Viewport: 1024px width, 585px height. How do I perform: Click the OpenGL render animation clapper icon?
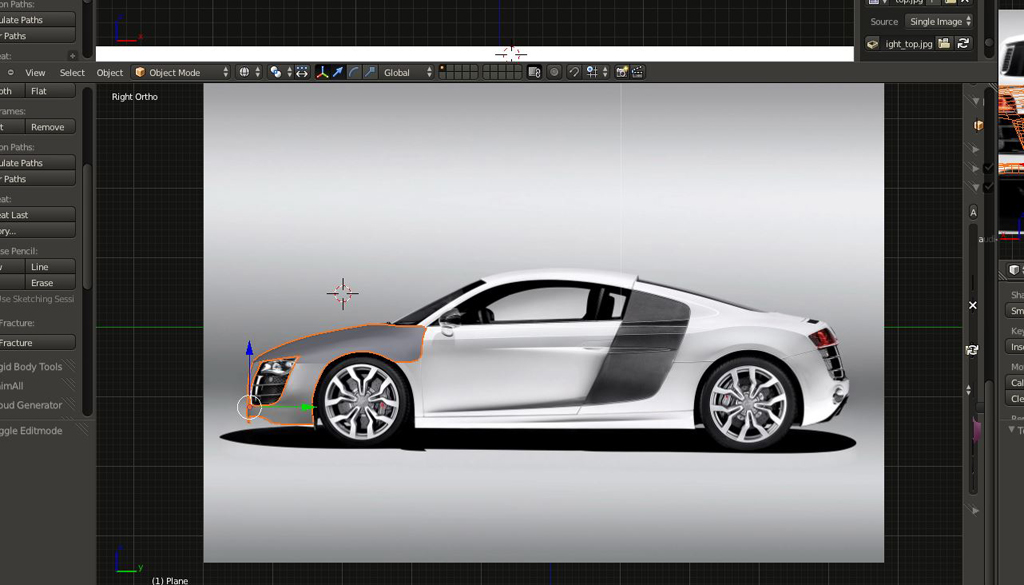[x=637, y=72]
